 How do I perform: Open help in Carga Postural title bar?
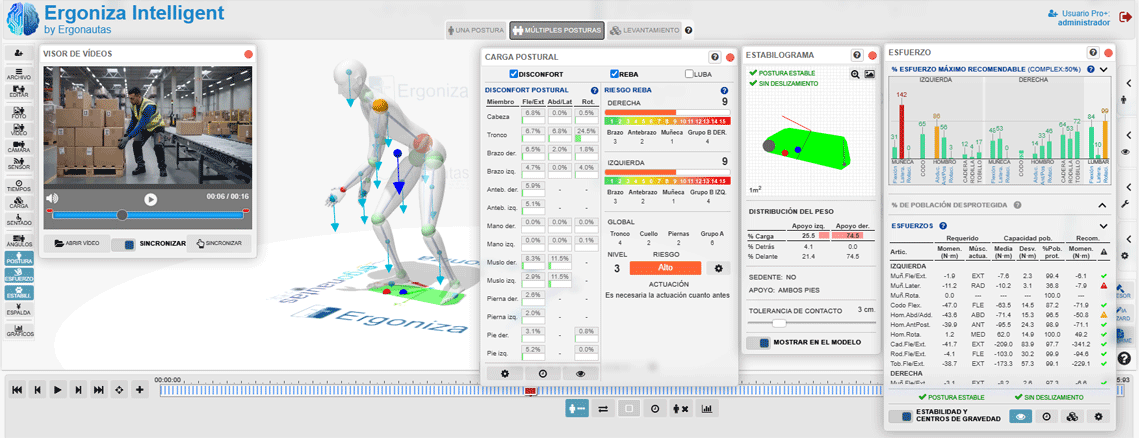(x=715, y=57)
